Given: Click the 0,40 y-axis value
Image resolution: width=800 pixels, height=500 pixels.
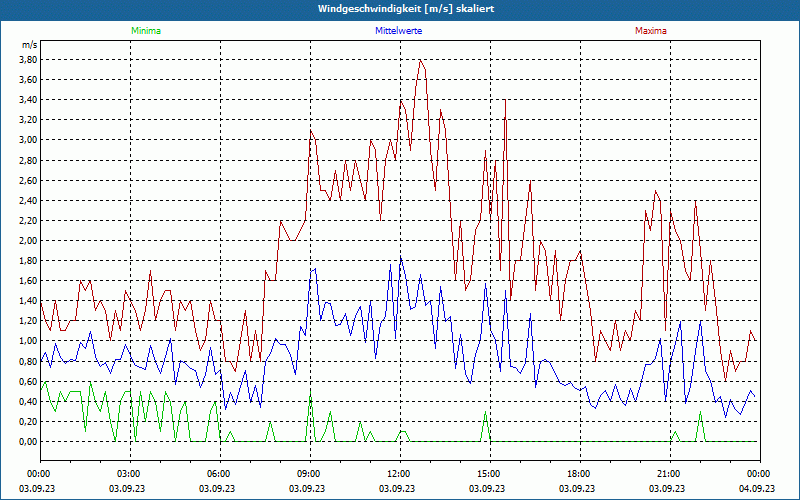Looking at the screenshot, I should [x=28, y=402].
